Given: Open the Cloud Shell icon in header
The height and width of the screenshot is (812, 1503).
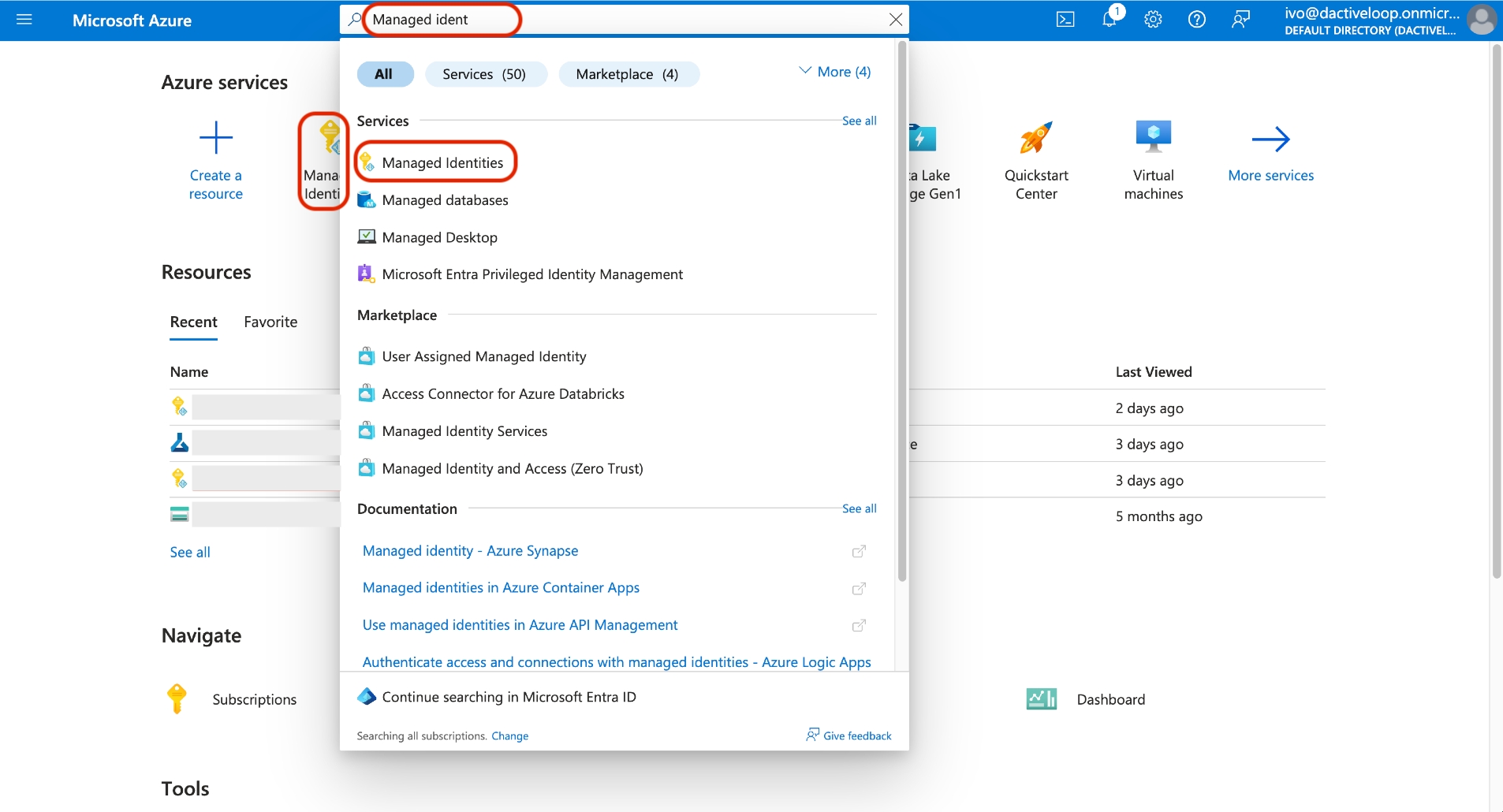Looking at the screenshot, I should [1065, 20].
